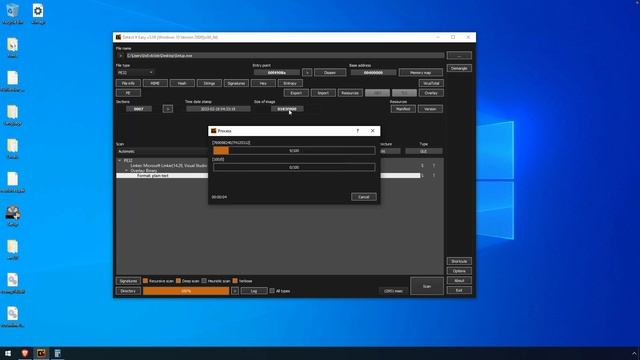
Task: Enable the All types checkbox
Action: (x=272, y=291)
